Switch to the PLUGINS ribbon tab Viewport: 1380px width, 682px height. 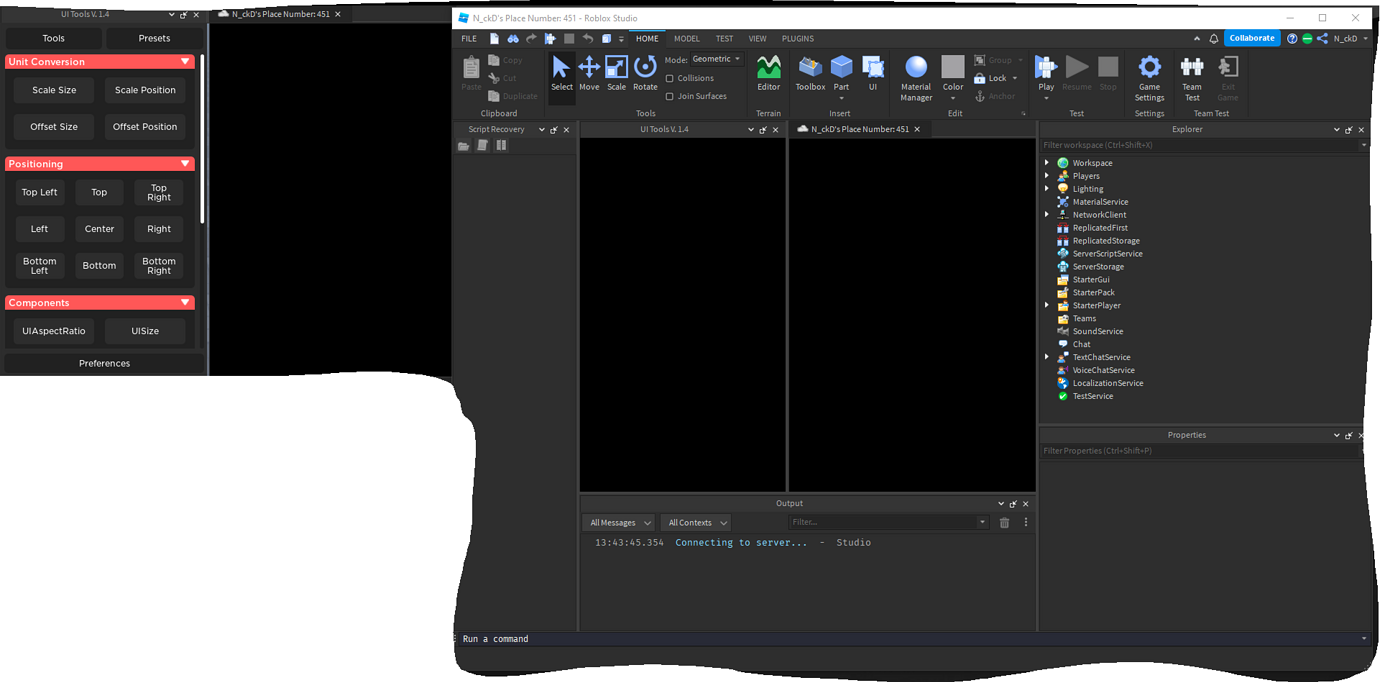[x=797, y=38]
